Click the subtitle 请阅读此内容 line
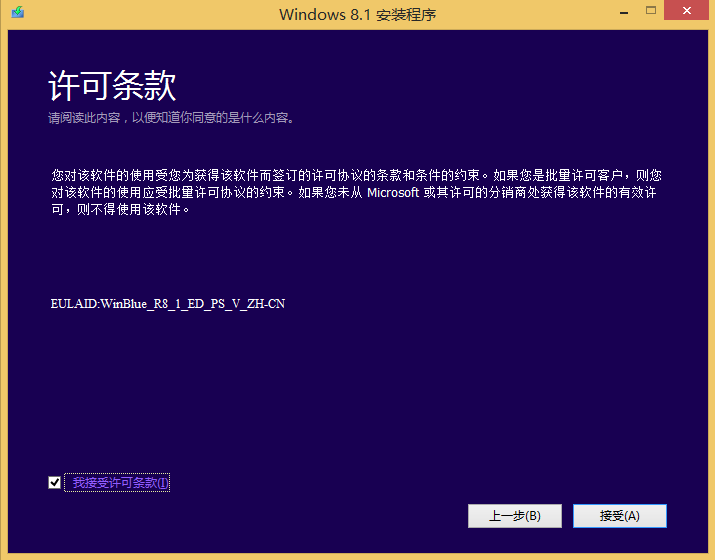The image size is (715, 560). click(x=171, y=118)
